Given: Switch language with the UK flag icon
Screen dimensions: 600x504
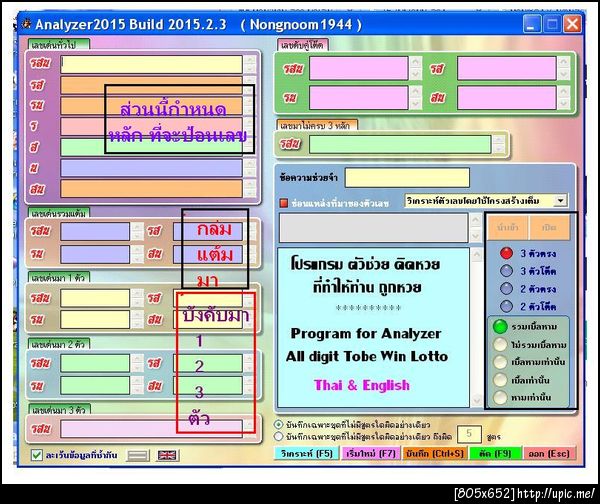Looking at the screenshot, I should click(x=167, y=455).
